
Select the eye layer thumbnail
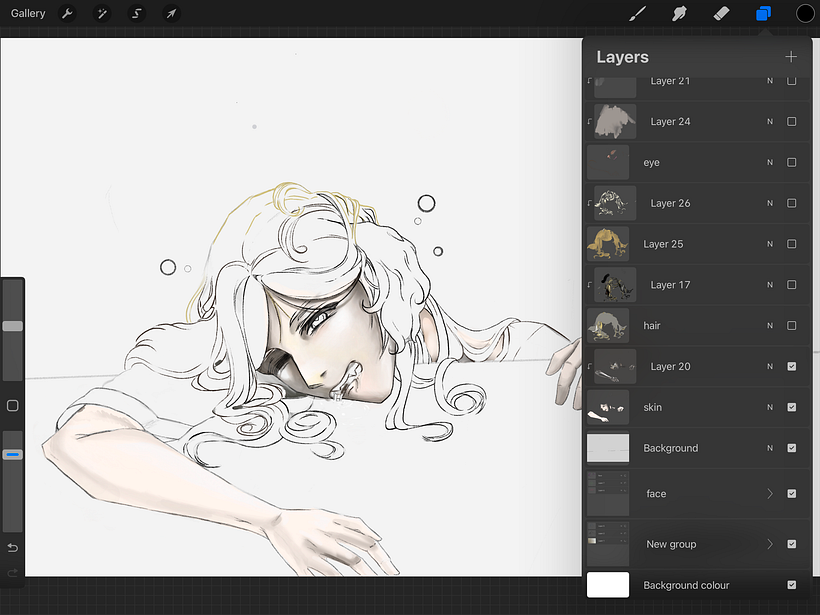(x=608, y=162)
